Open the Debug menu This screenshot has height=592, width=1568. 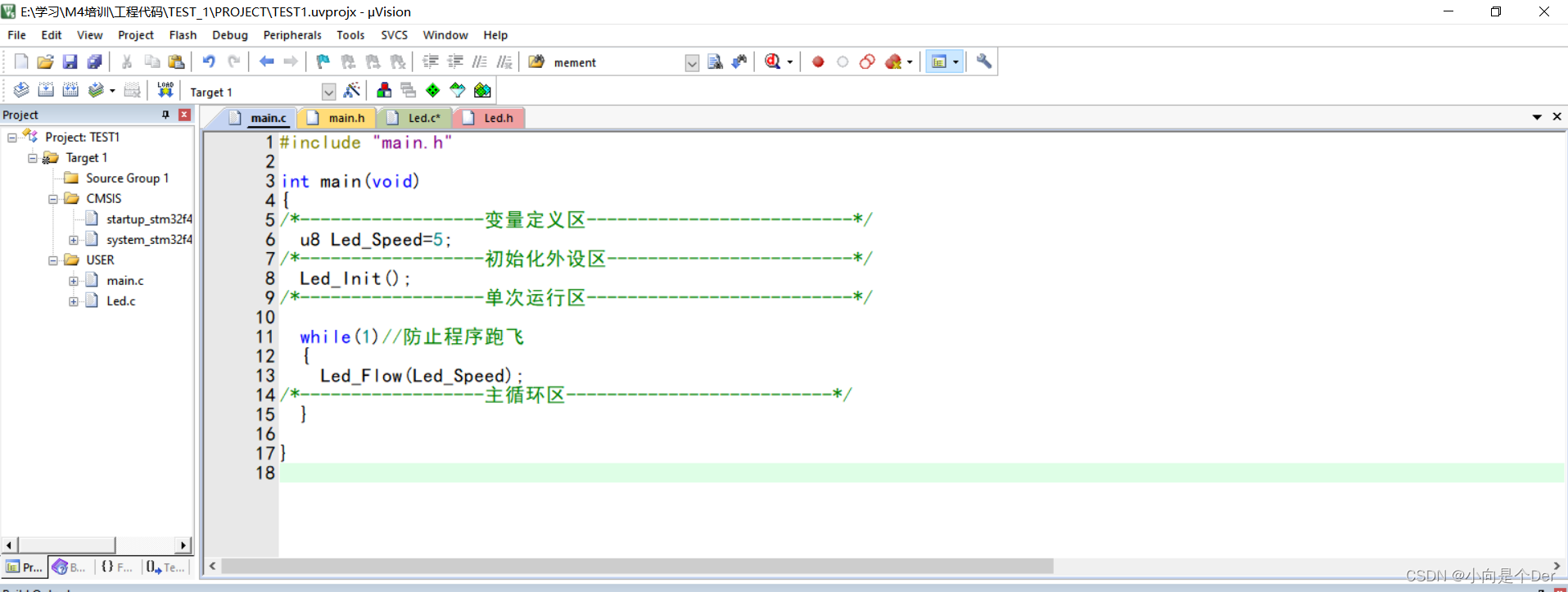230,35
